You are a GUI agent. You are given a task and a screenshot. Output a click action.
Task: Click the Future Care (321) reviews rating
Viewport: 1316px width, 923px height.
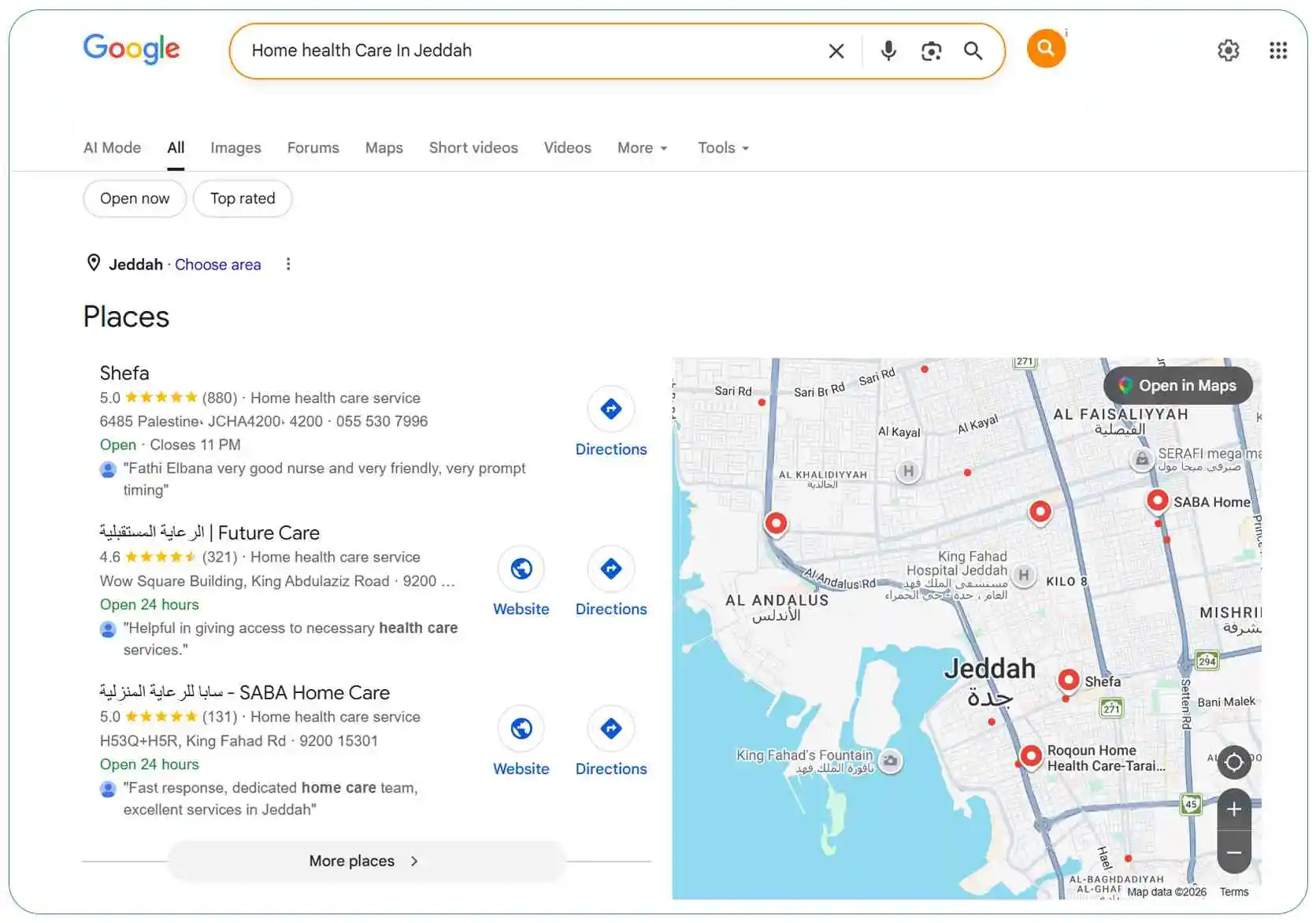point(169,558)
